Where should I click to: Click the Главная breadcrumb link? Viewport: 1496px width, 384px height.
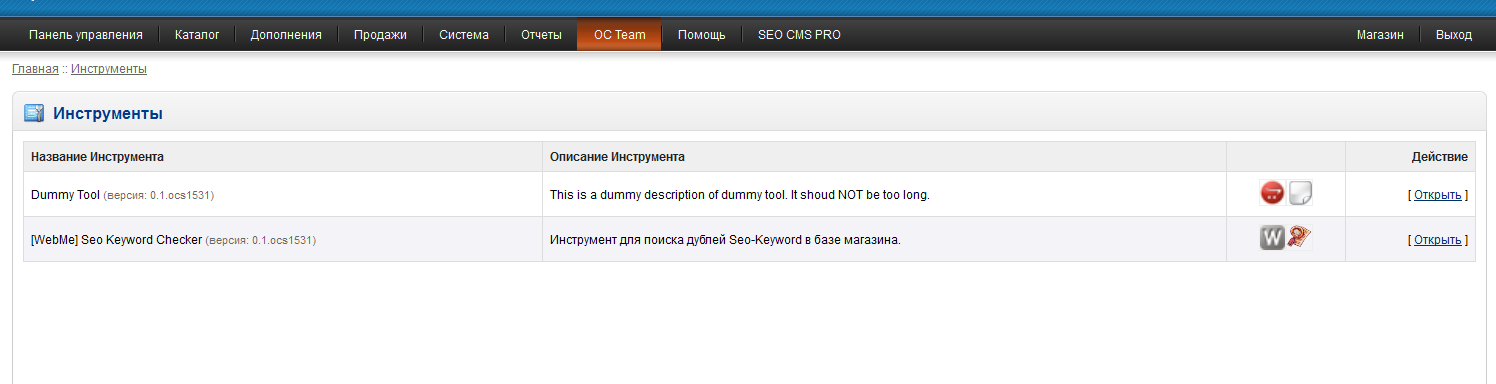pyautogui.click(x=35, y=69)
